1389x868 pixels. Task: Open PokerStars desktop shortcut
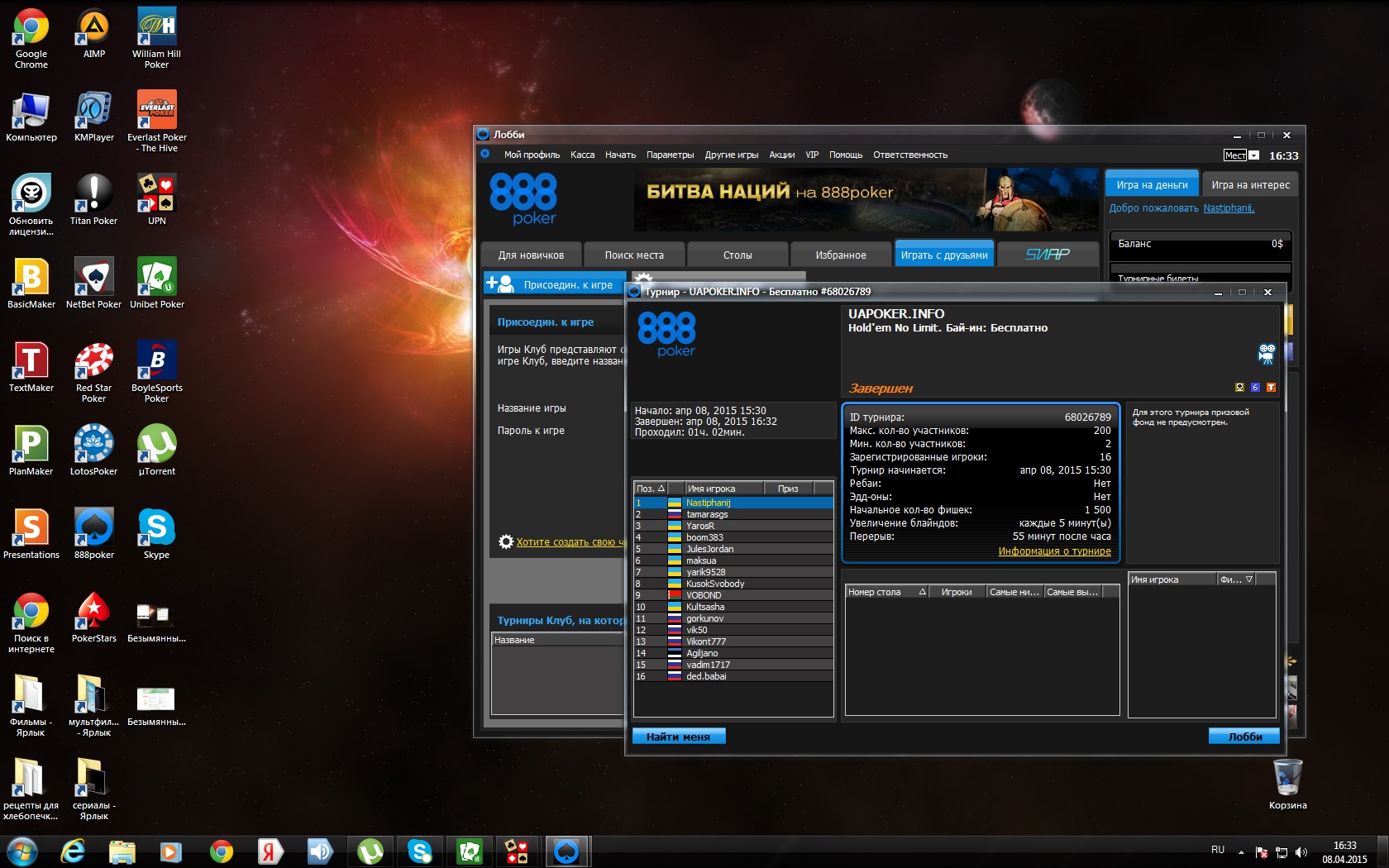[94, 617]
